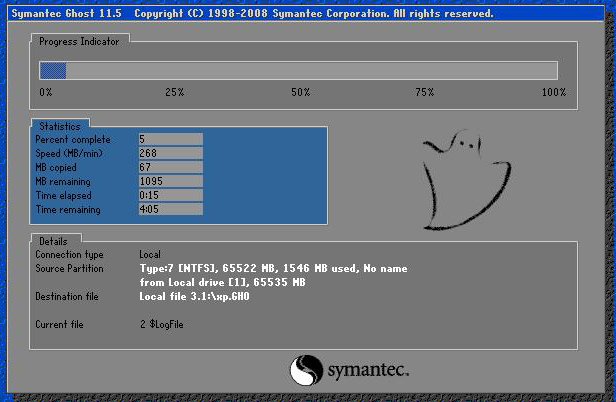
Task: Click the 50% progress scale marker
Action: pos(301,92)
